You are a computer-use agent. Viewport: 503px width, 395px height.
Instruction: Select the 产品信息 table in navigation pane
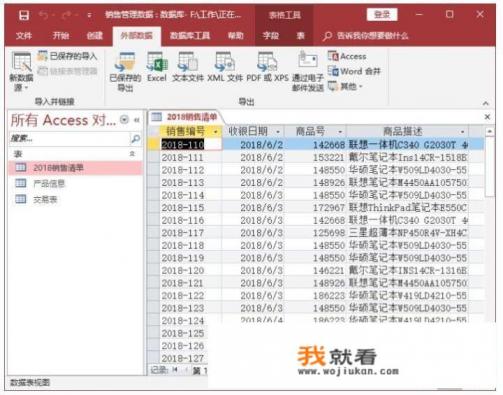tap(76, 183)
